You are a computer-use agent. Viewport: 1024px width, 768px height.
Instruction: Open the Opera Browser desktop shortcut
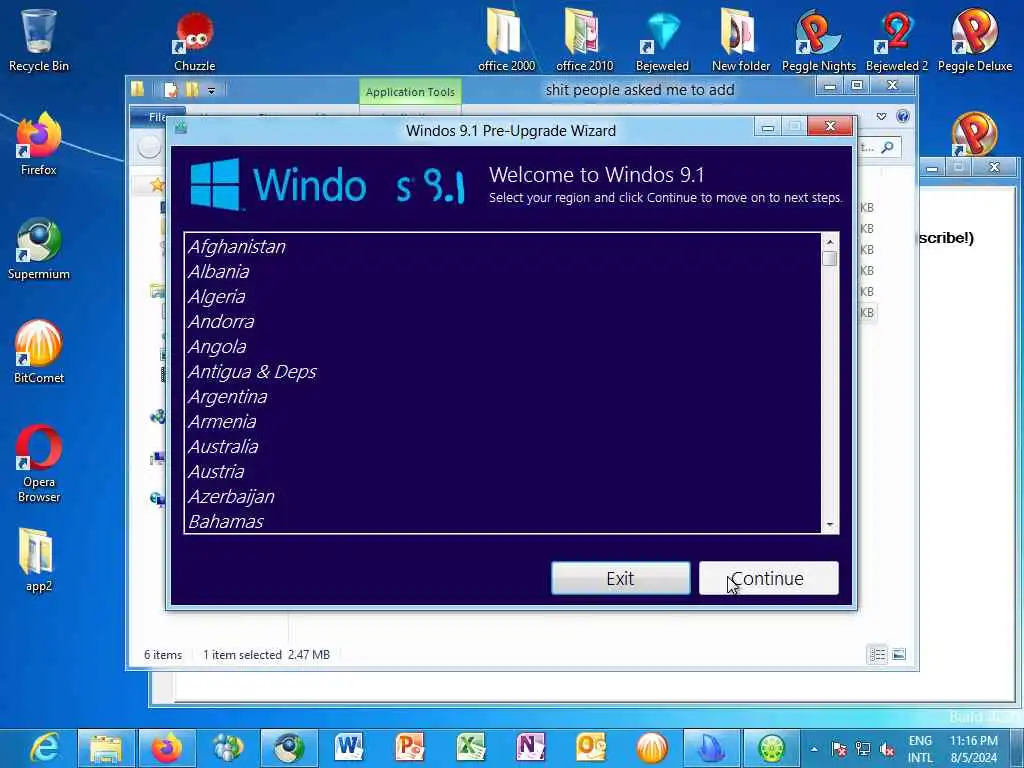tap(39, 464)
